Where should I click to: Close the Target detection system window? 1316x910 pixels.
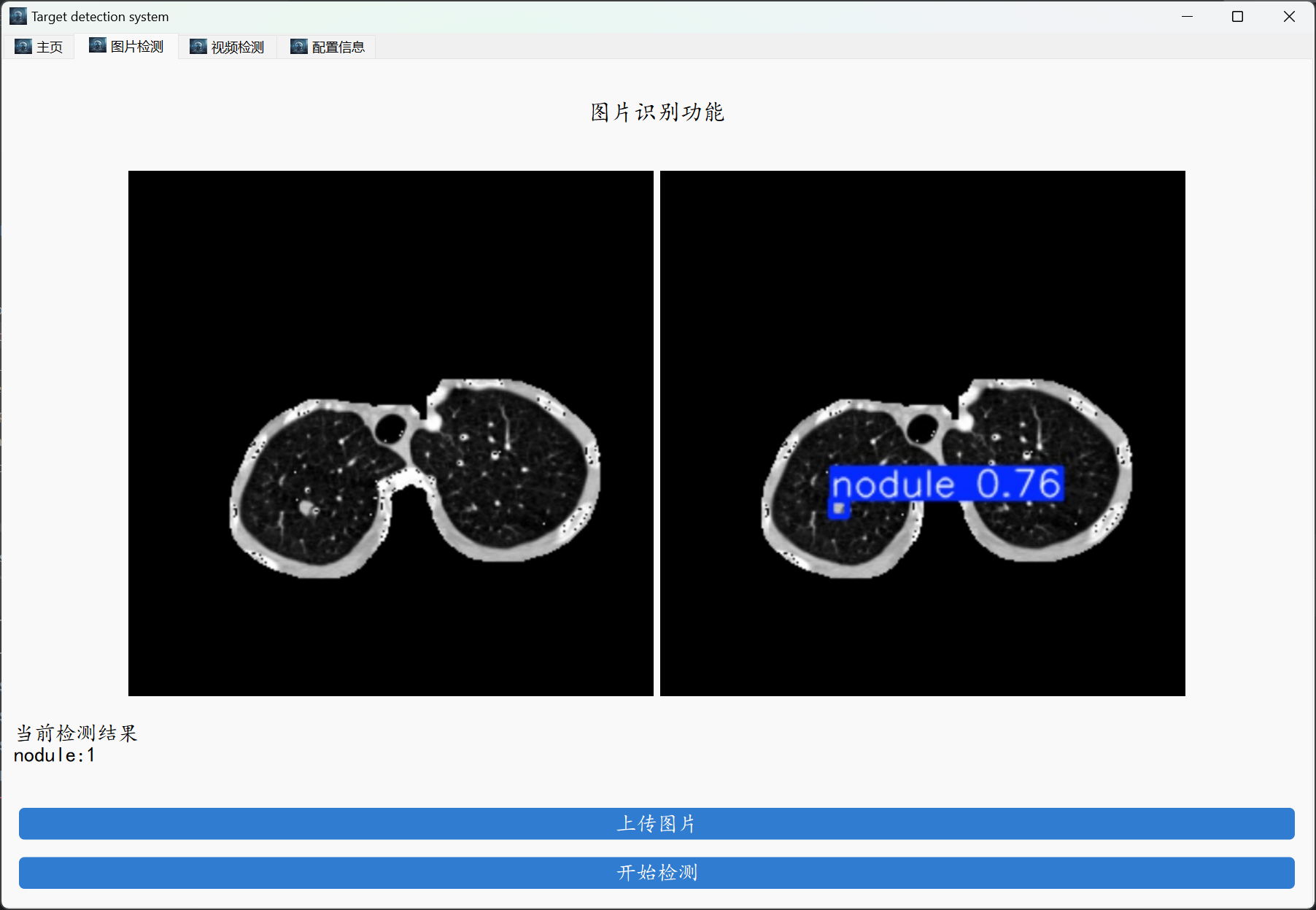pyautogui.click(x=1289, y=16)
